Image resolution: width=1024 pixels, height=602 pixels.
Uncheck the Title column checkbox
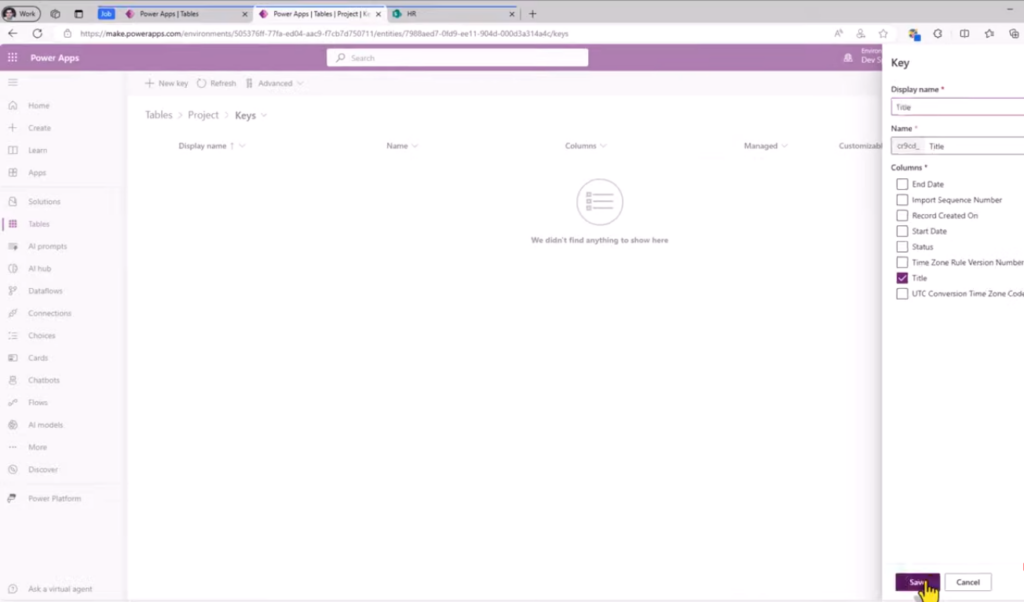[x=902, y=278]
